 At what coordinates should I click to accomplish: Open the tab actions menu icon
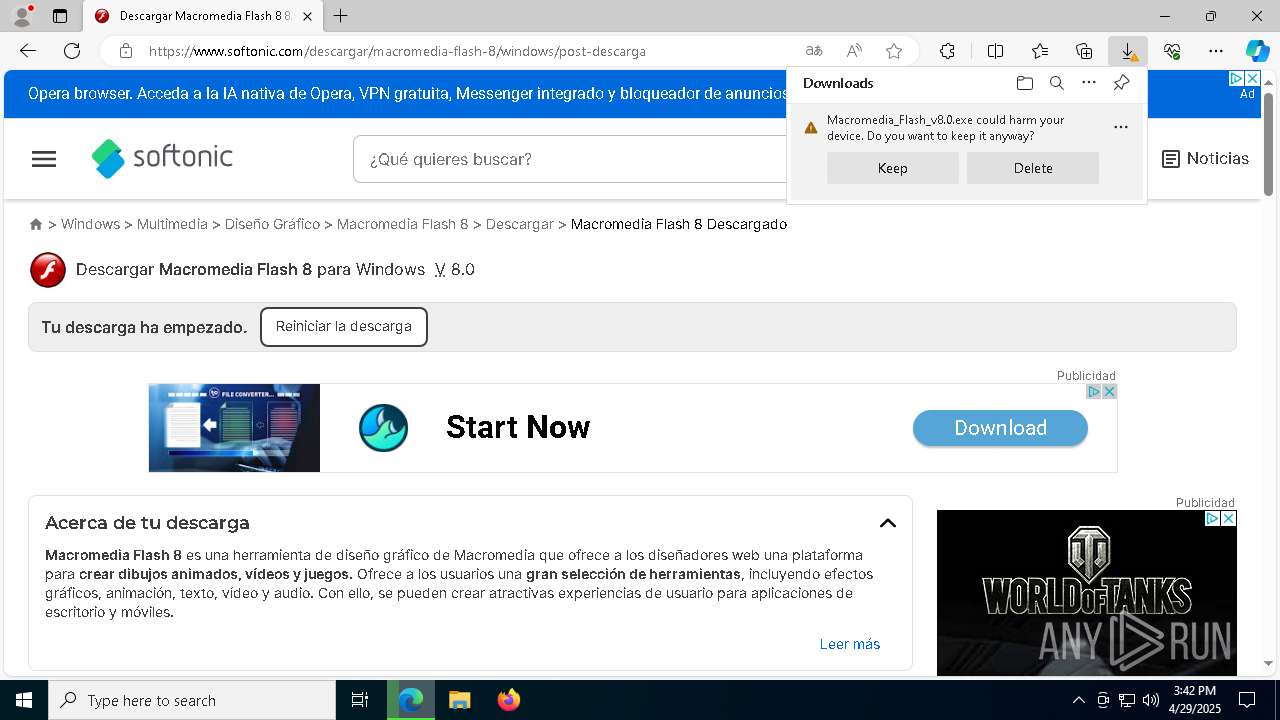(60, 16)
